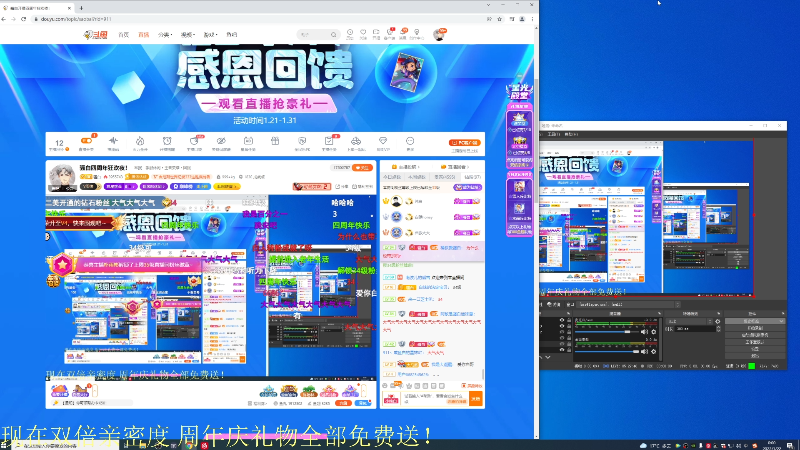800x450 pixels.
Task: Open the scene transition combo box in OBS
Action: pos(689,321)
